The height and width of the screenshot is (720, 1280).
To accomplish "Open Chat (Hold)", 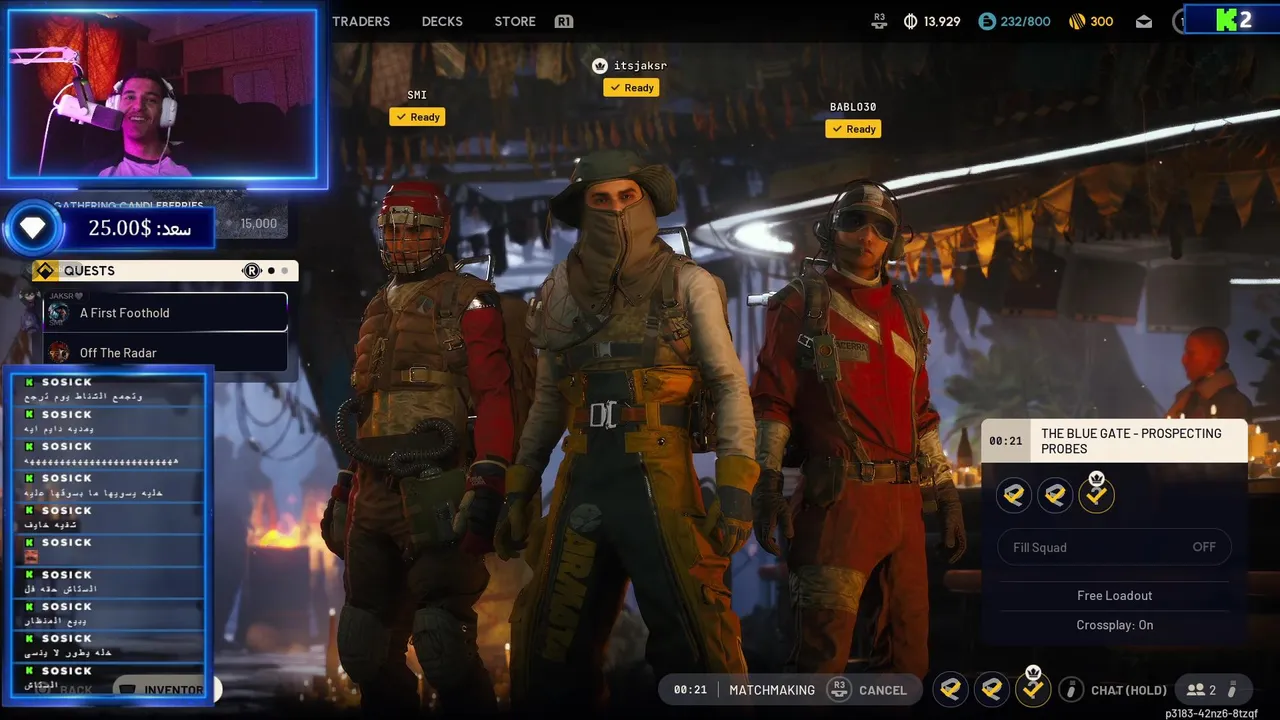I will pyautogui.click(x=1129, y=690).
